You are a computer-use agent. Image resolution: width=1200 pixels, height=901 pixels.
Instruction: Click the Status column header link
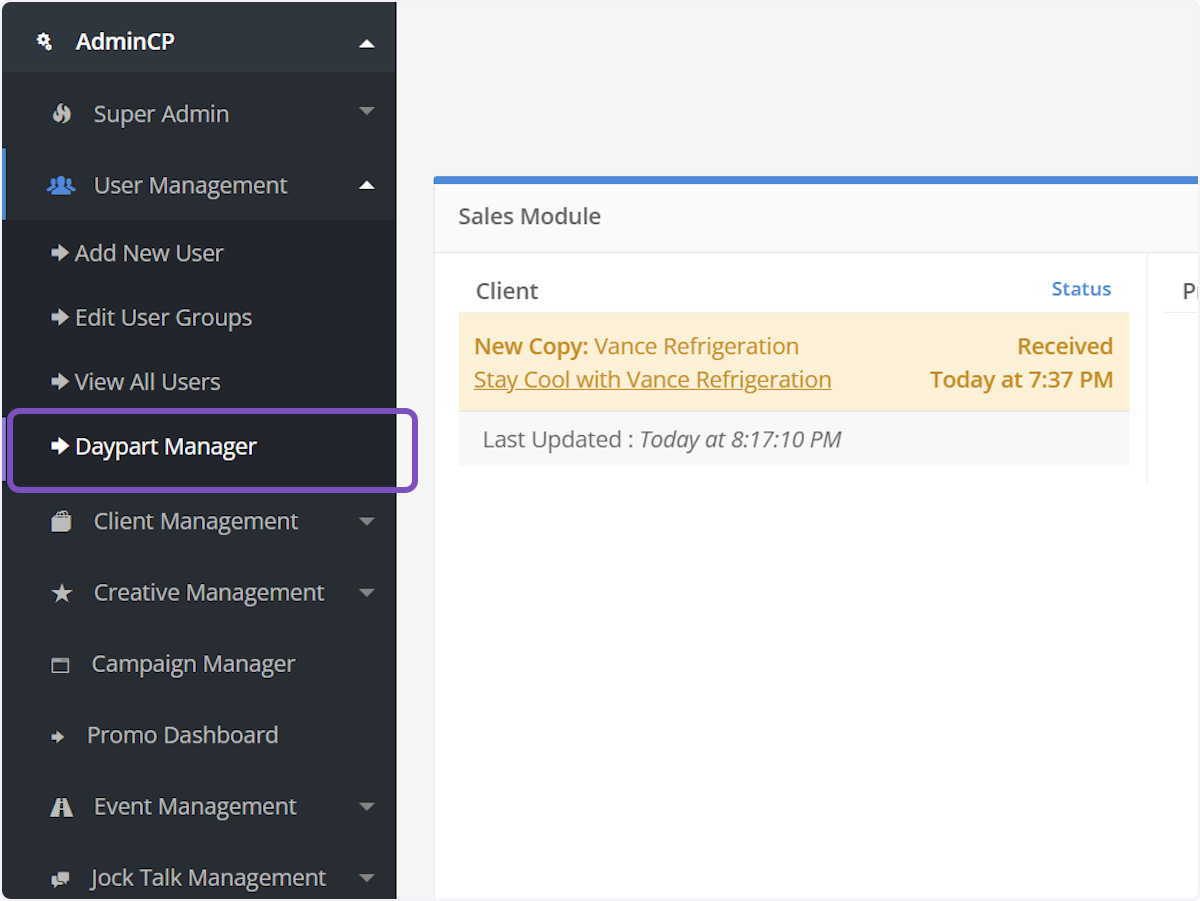1081,289
